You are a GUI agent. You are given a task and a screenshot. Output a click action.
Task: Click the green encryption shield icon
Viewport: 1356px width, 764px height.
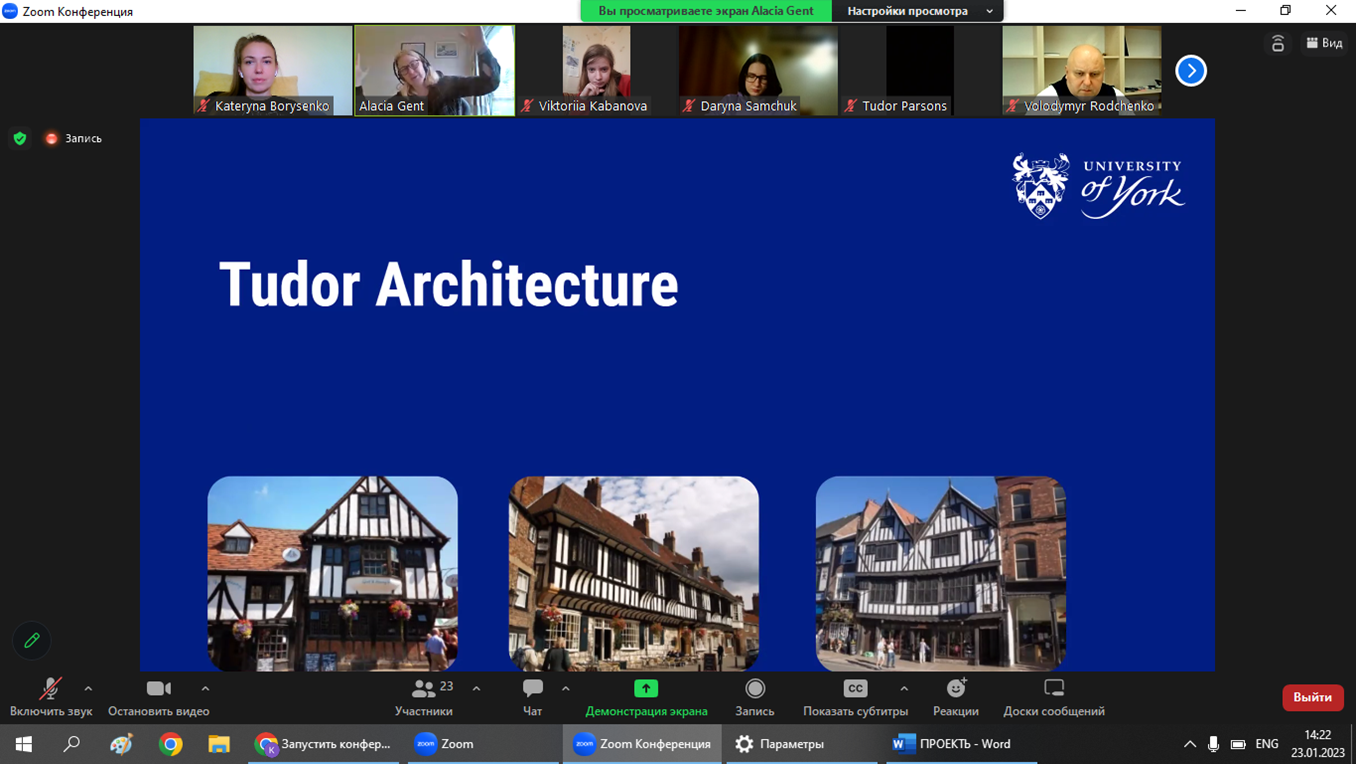(20, 139)
